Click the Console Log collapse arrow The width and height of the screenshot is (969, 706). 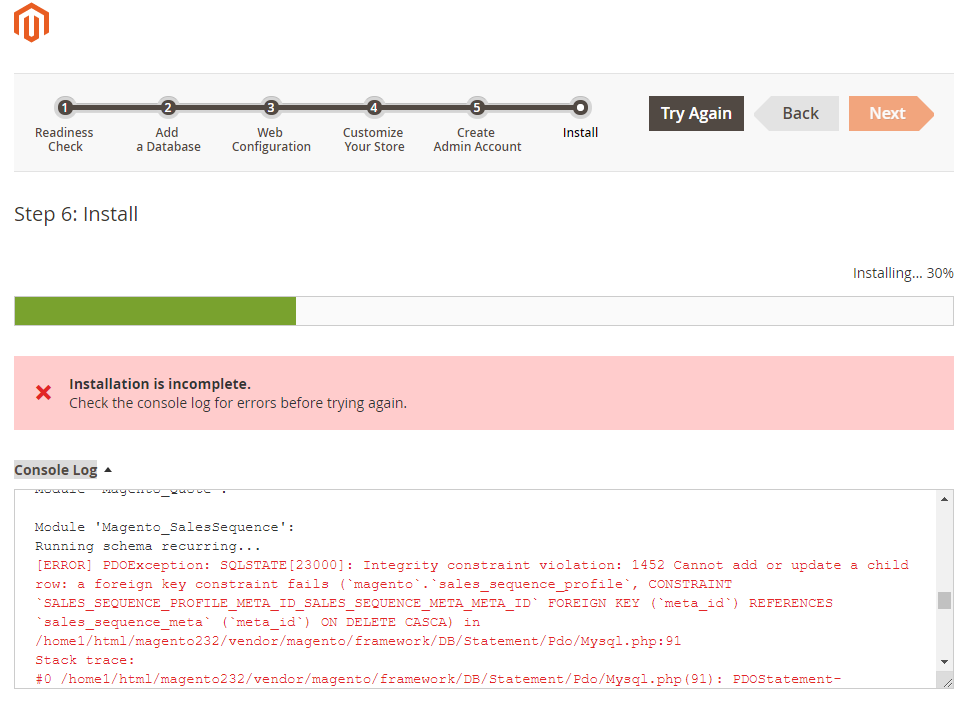pyautogui.click(x=108, y=470)
